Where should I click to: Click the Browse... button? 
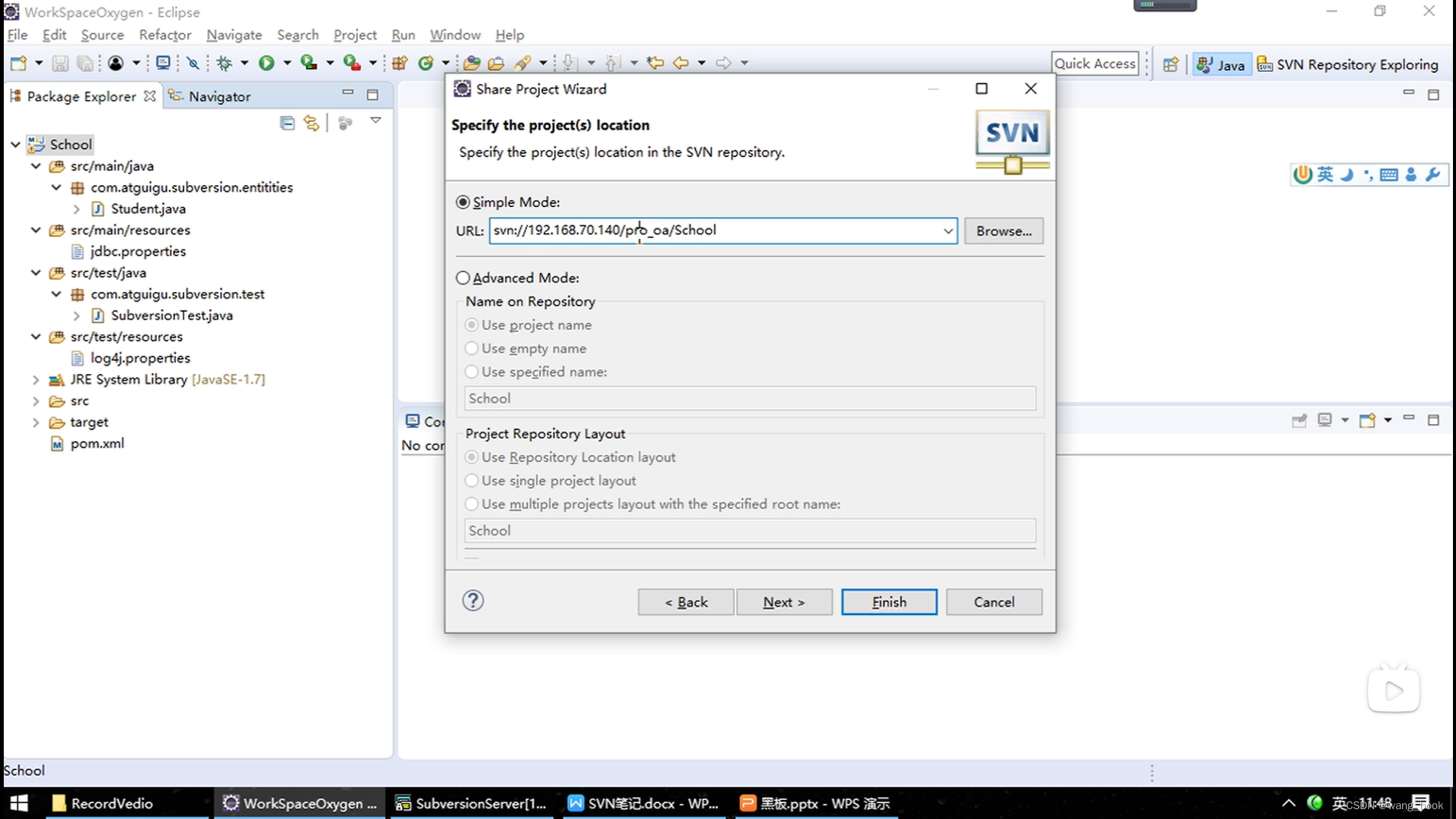pyautogui.click(x=1003, y=231)
